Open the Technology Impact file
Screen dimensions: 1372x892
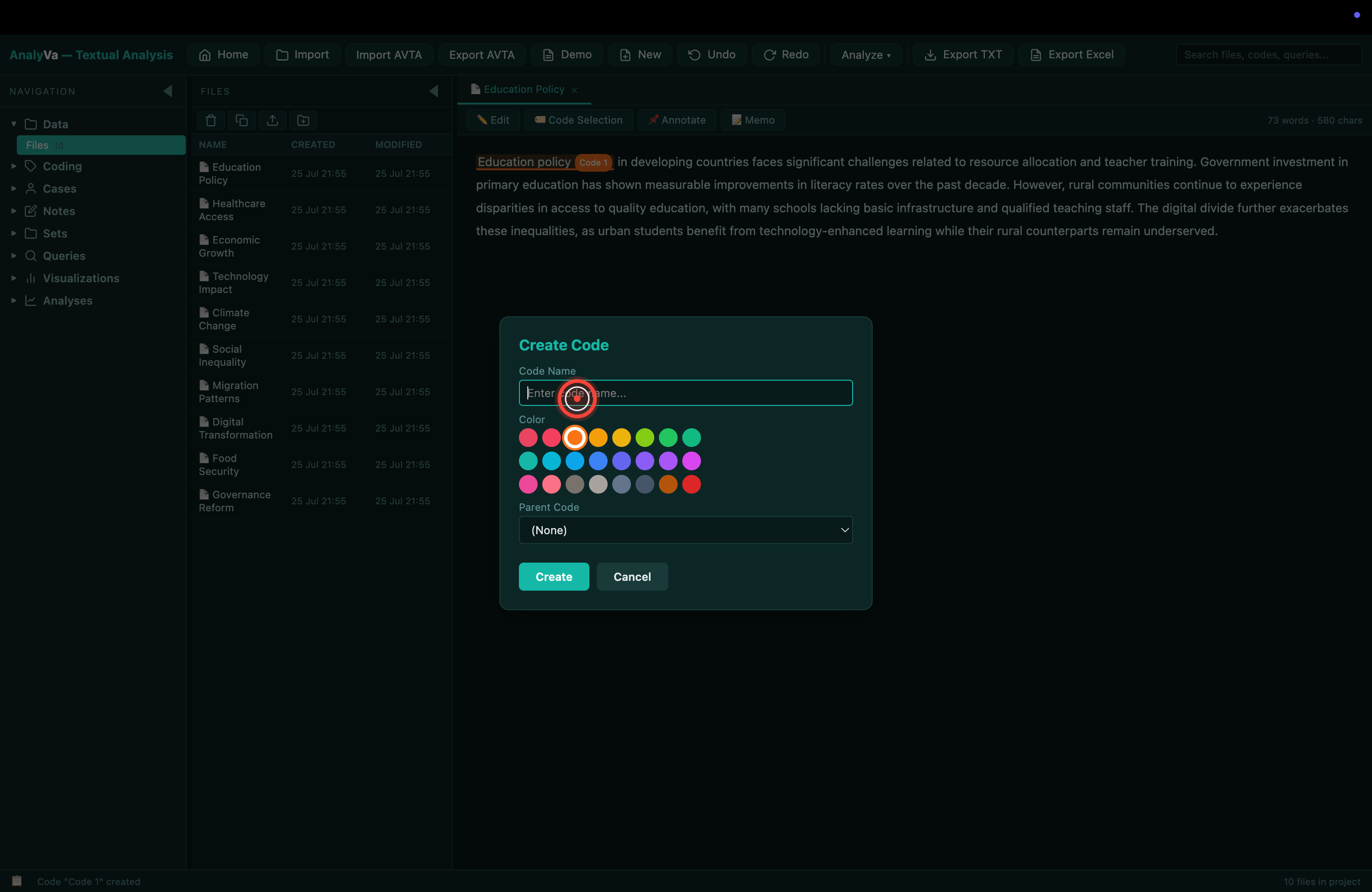pos(322,283)
